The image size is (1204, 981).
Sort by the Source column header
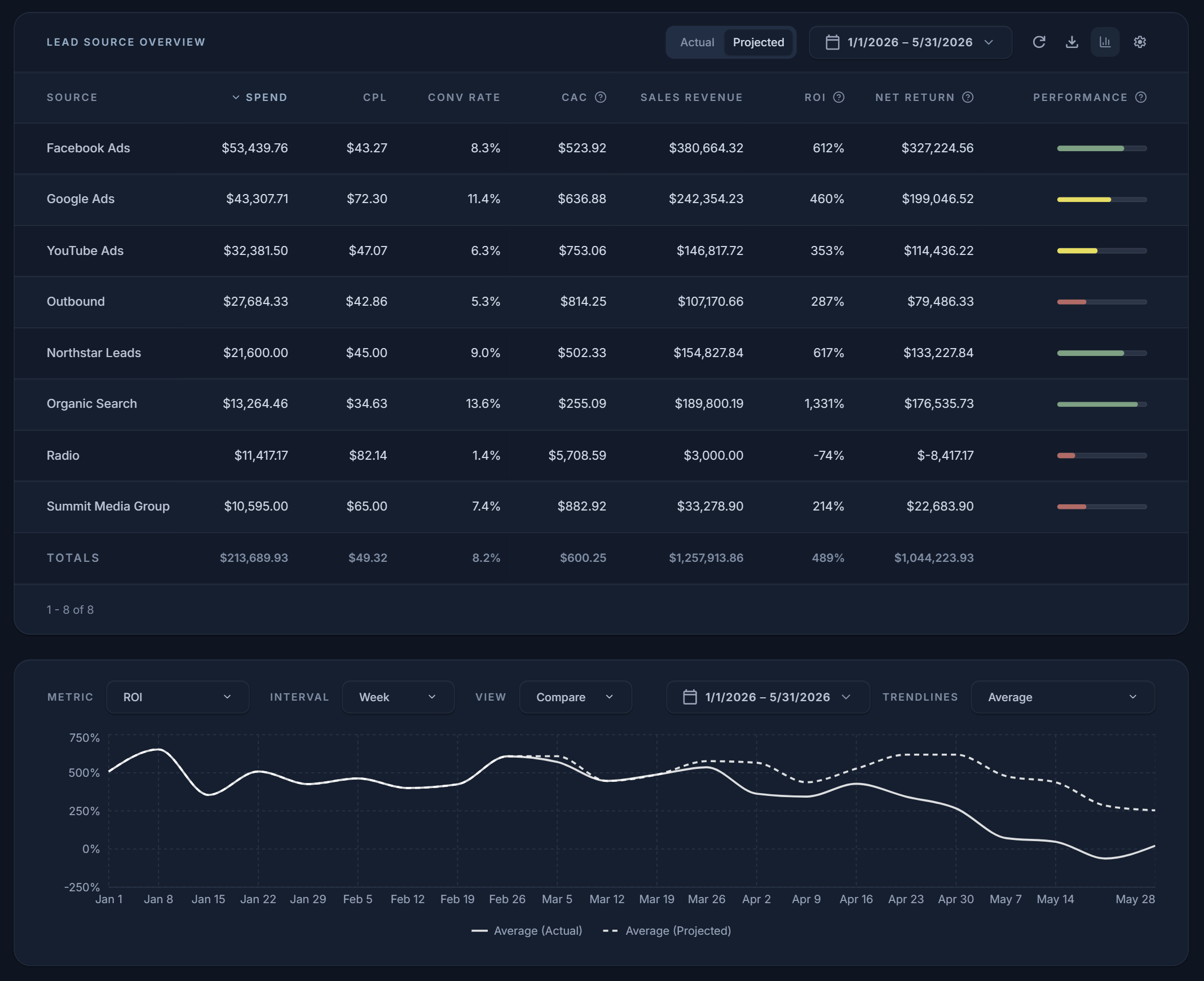(x=72, y=97)
